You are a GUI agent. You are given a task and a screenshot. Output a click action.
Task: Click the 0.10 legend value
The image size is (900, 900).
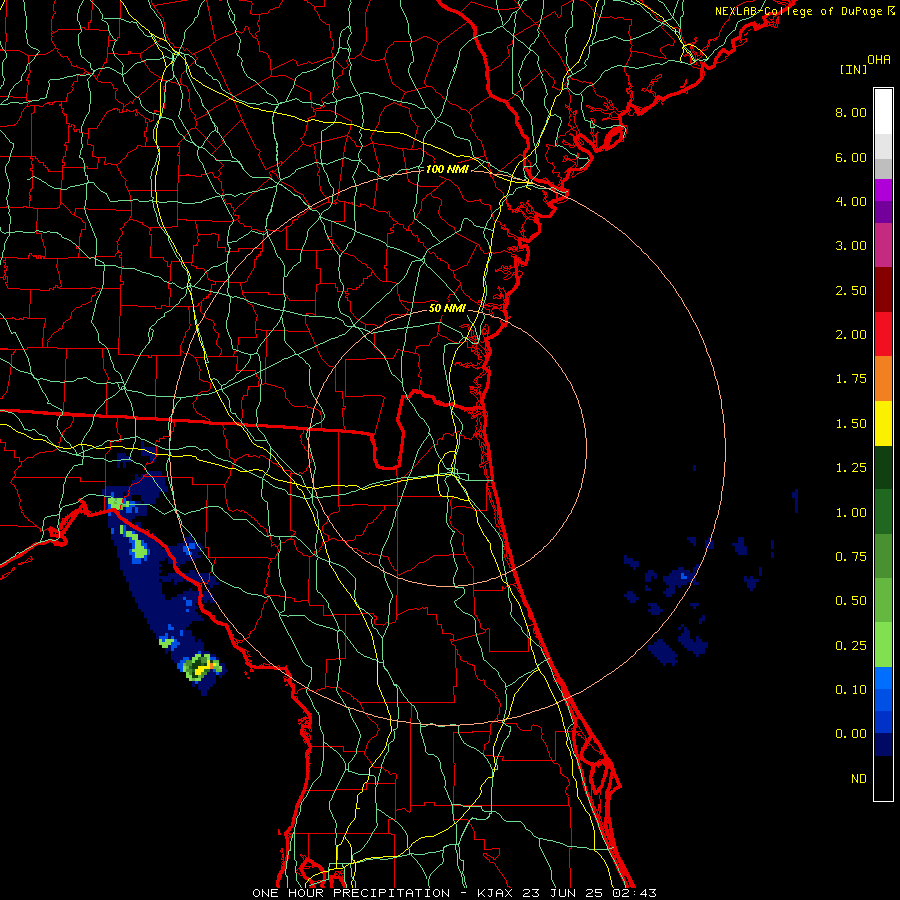(851, 690)
